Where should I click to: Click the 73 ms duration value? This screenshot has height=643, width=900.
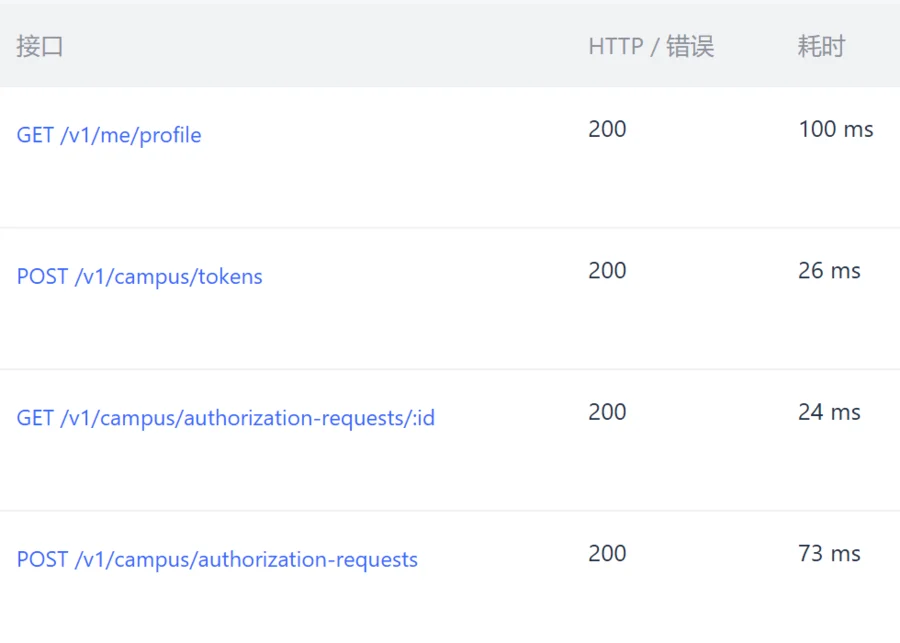point(829,553)
